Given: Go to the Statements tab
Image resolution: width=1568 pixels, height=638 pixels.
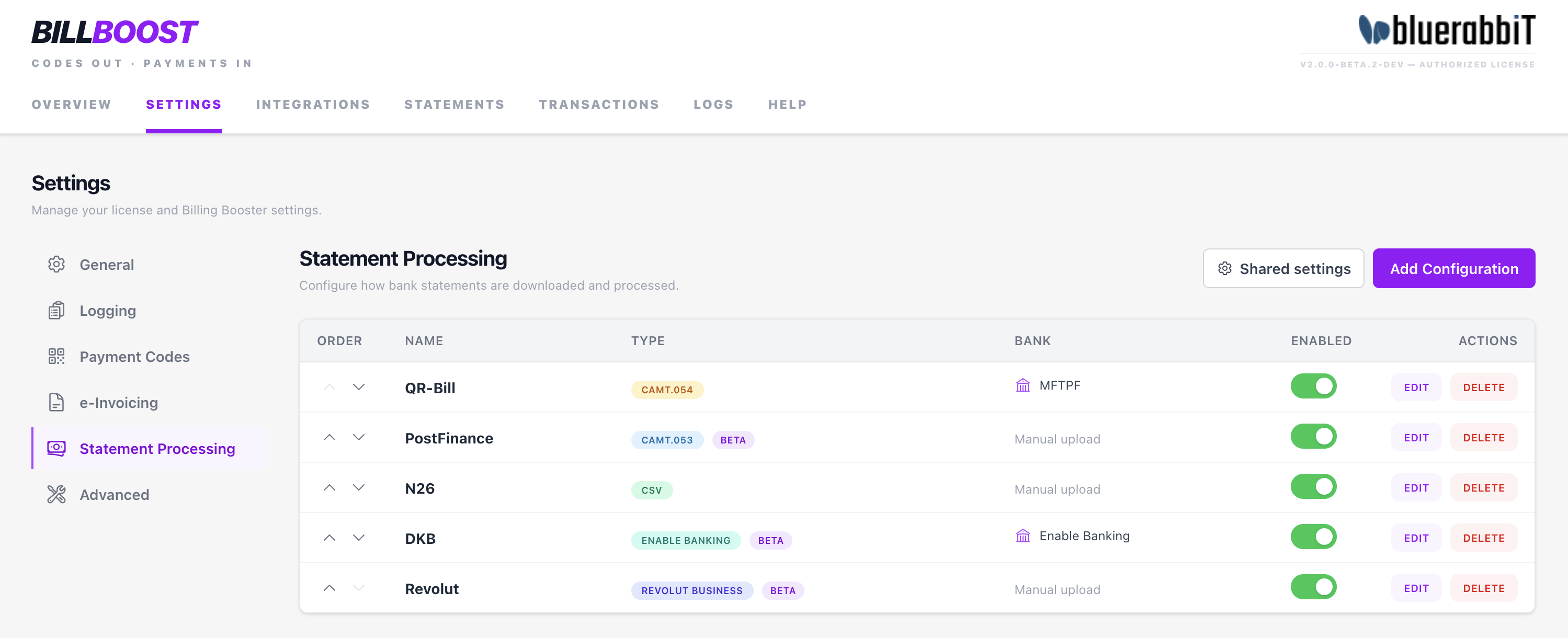Looking at the screenshot, I should tap(454, 105).
